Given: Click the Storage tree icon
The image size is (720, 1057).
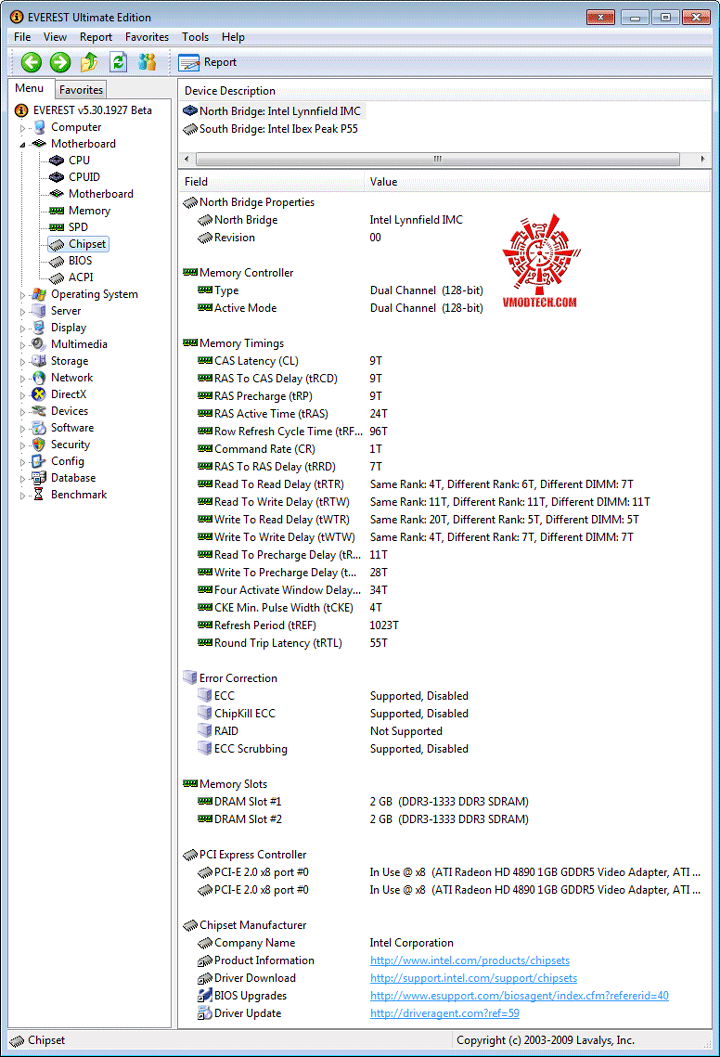Looking at the screenshot, I should click(x=39, y=361).
